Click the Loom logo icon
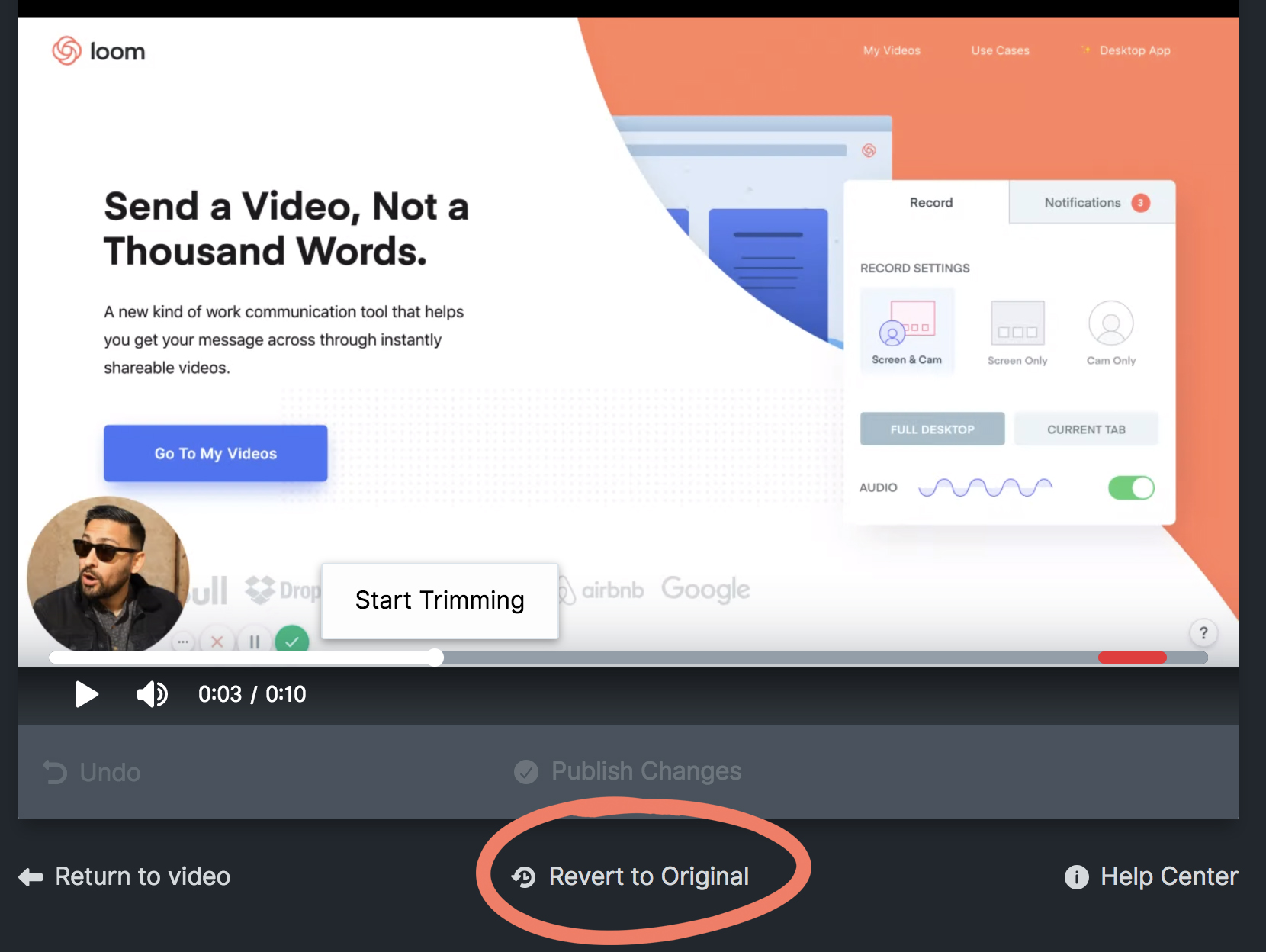Viewport: 1266px width, 952px height. (66, 50)
